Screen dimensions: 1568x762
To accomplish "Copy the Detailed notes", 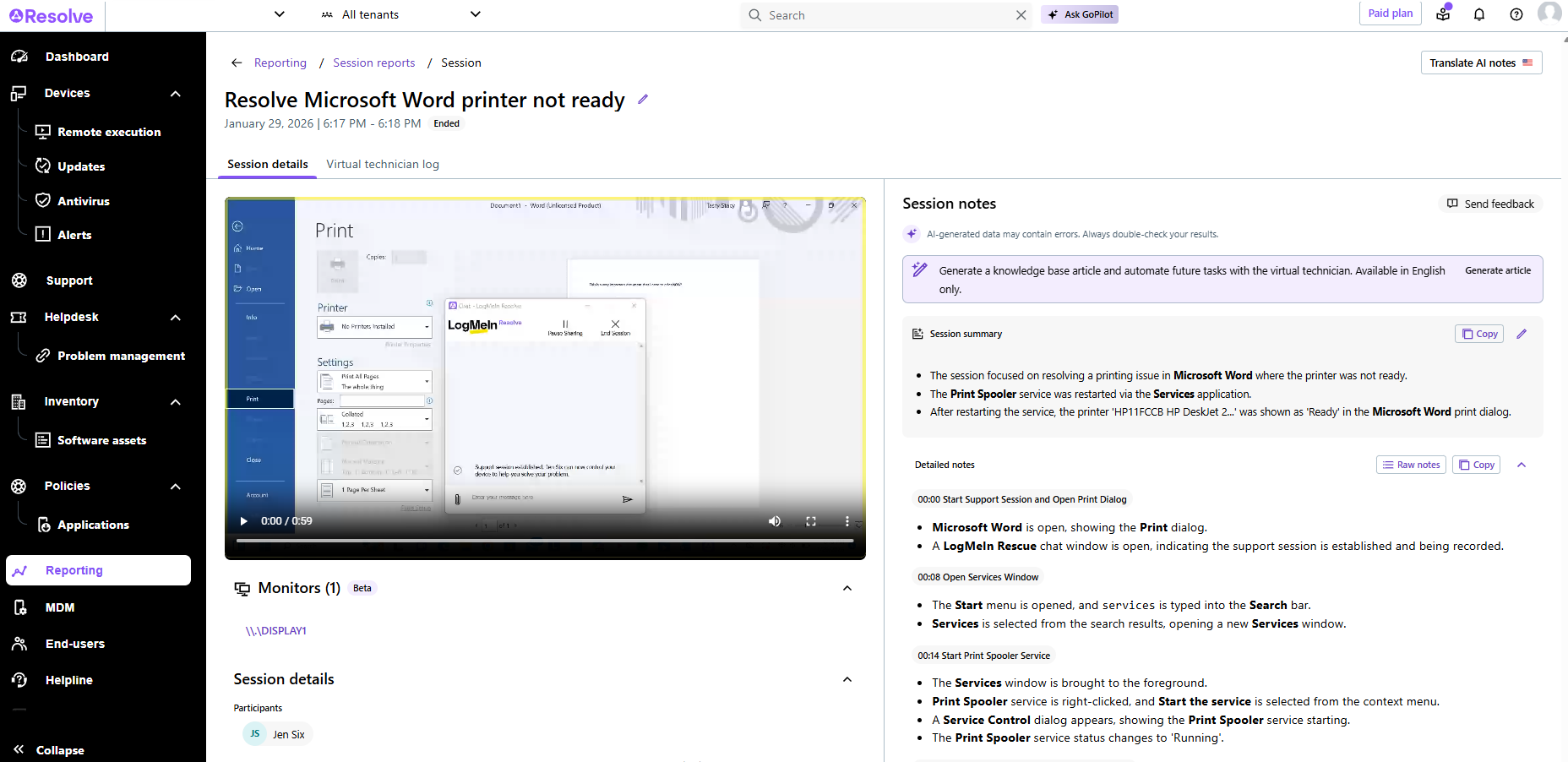I will (1476, 465).
